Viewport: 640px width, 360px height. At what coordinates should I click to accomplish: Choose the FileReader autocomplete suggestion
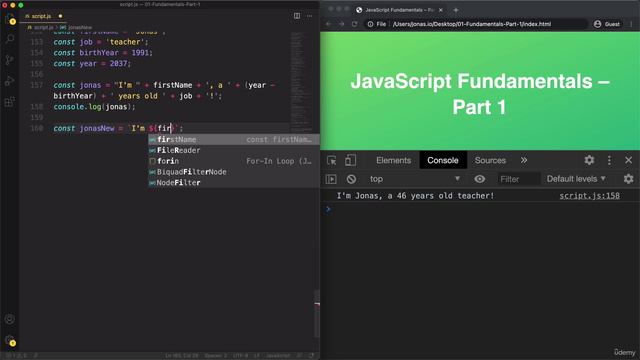[233, 150]
